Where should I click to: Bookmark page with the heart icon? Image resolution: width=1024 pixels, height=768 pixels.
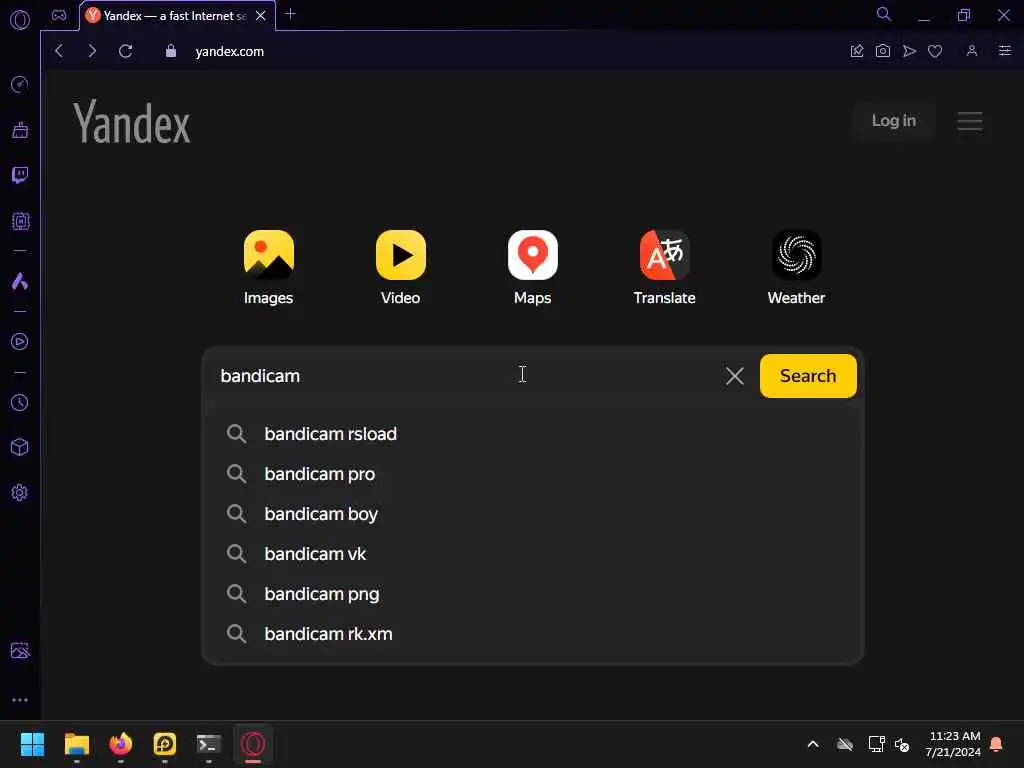pyautogui.click(x=935, y=51)
